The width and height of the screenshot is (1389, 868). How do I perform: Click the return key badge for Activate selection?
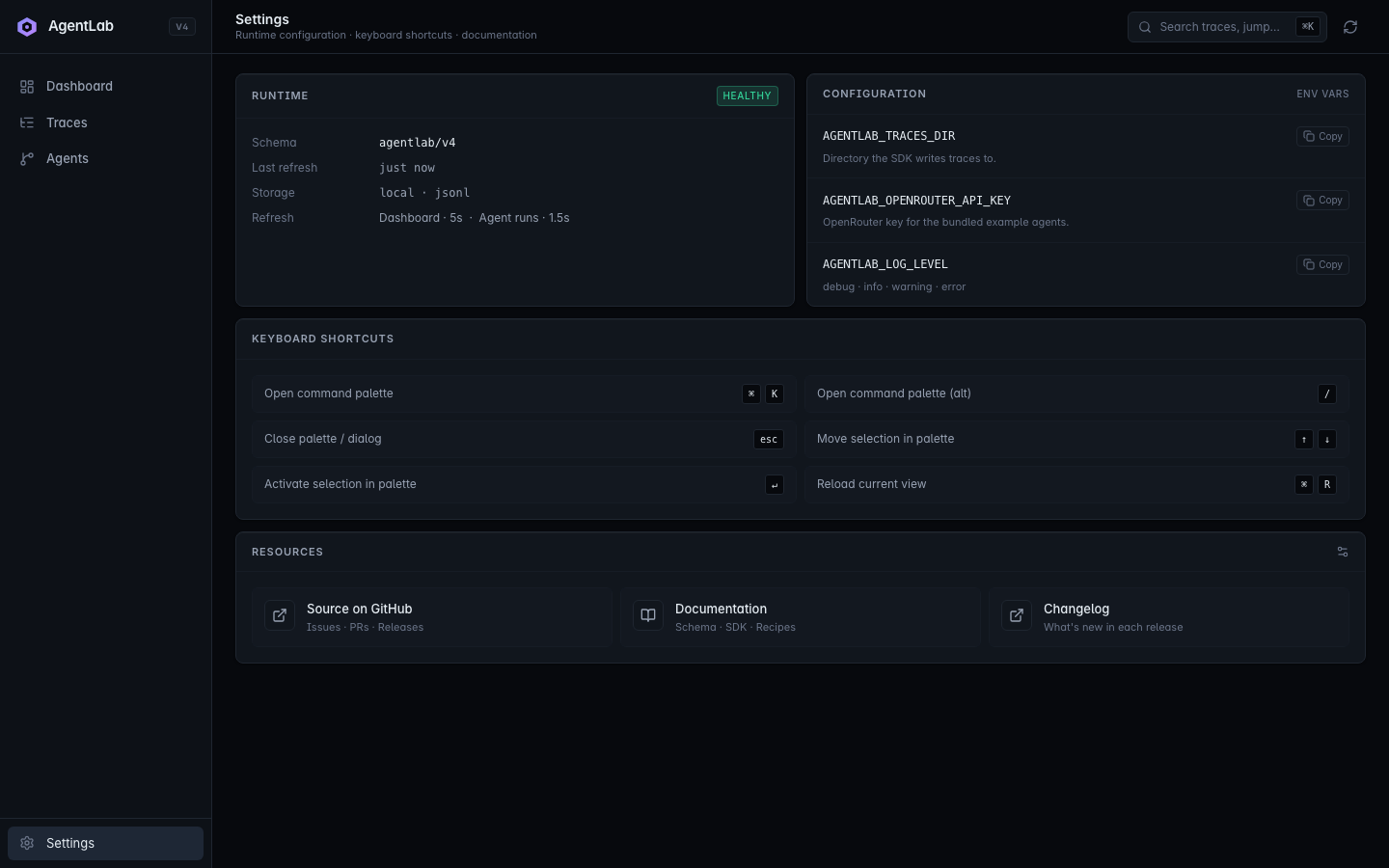pyautogui.click(x=775, y=484)
